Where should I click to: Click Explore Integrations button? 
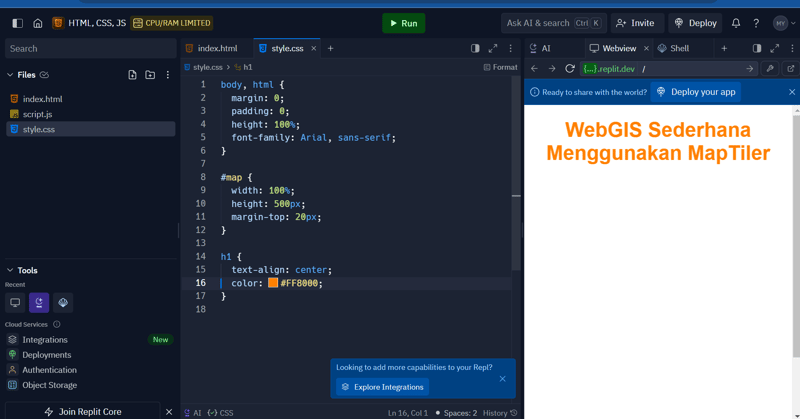click(x=383, y=387)
